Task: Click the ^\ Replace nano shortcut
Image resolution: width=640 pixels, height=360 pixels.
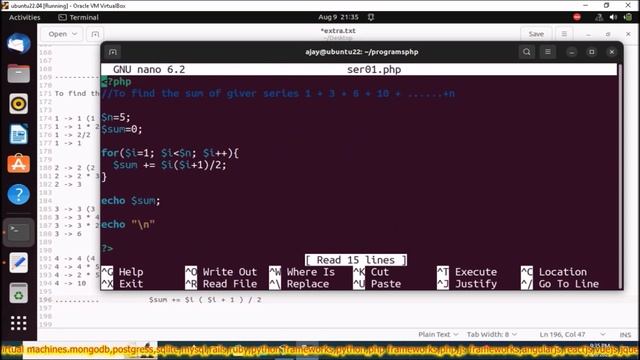Action: click(x=299, y=284)
